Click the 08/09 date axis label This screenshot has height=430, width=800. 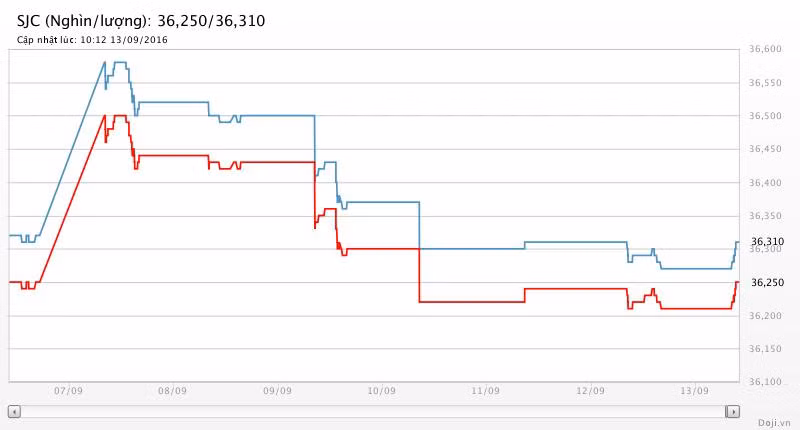tap(173, 391)
